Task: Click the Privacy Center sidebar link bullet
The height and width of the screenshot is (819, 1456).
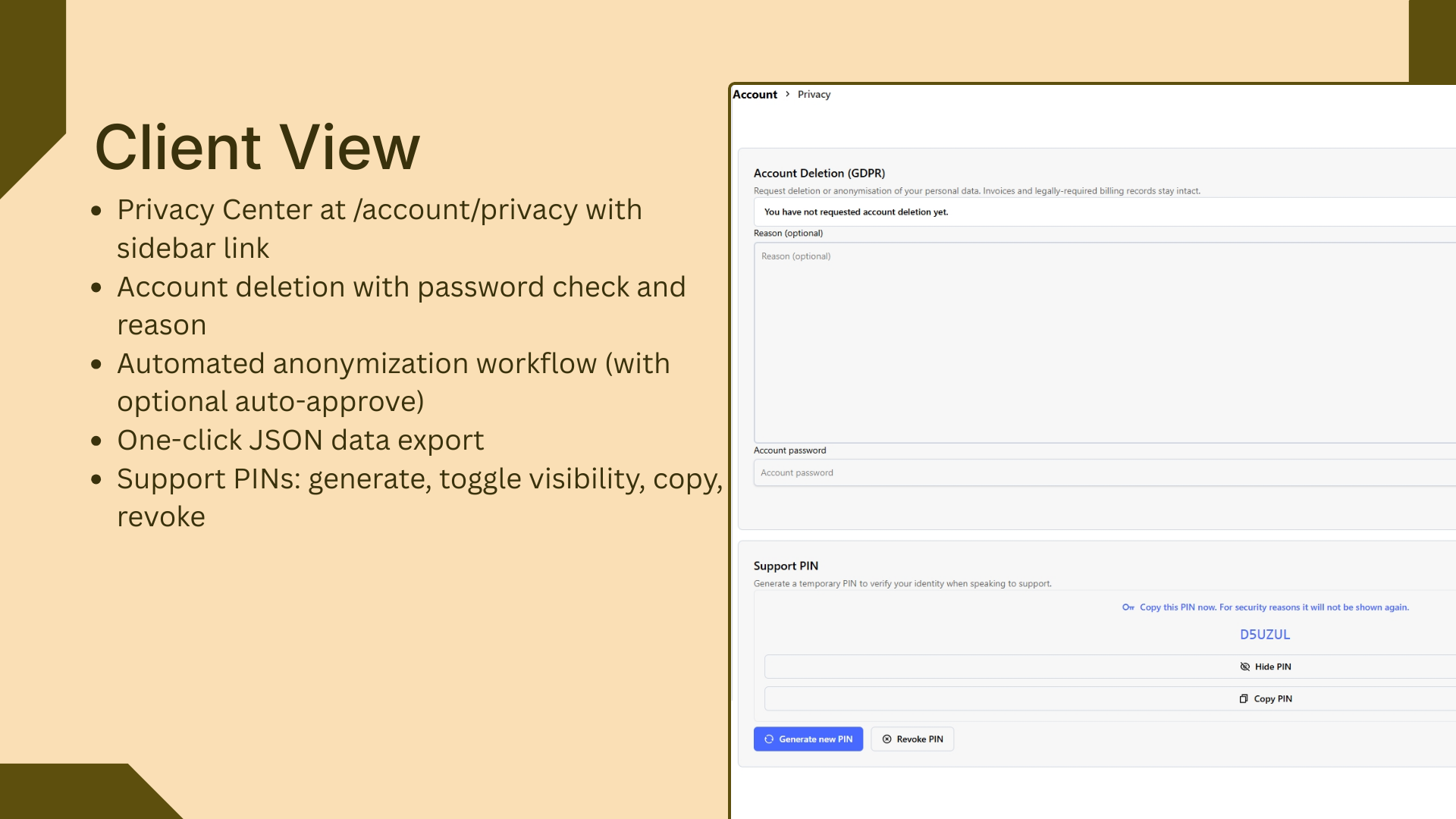Action: click(x=379, y=227)
